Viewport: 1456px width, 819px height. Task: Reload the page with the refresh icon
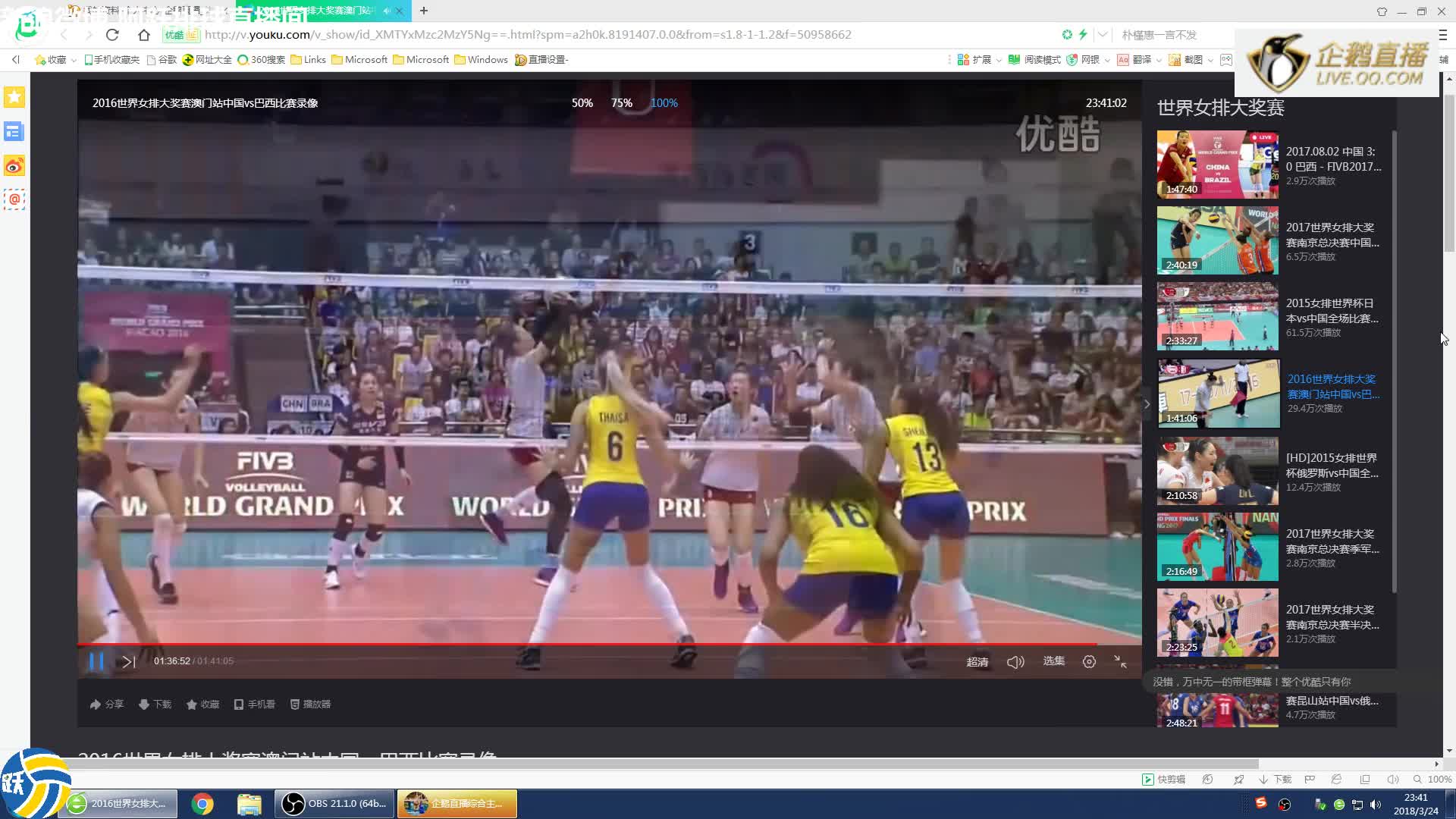pyautogui.click(x=112, y=35)
